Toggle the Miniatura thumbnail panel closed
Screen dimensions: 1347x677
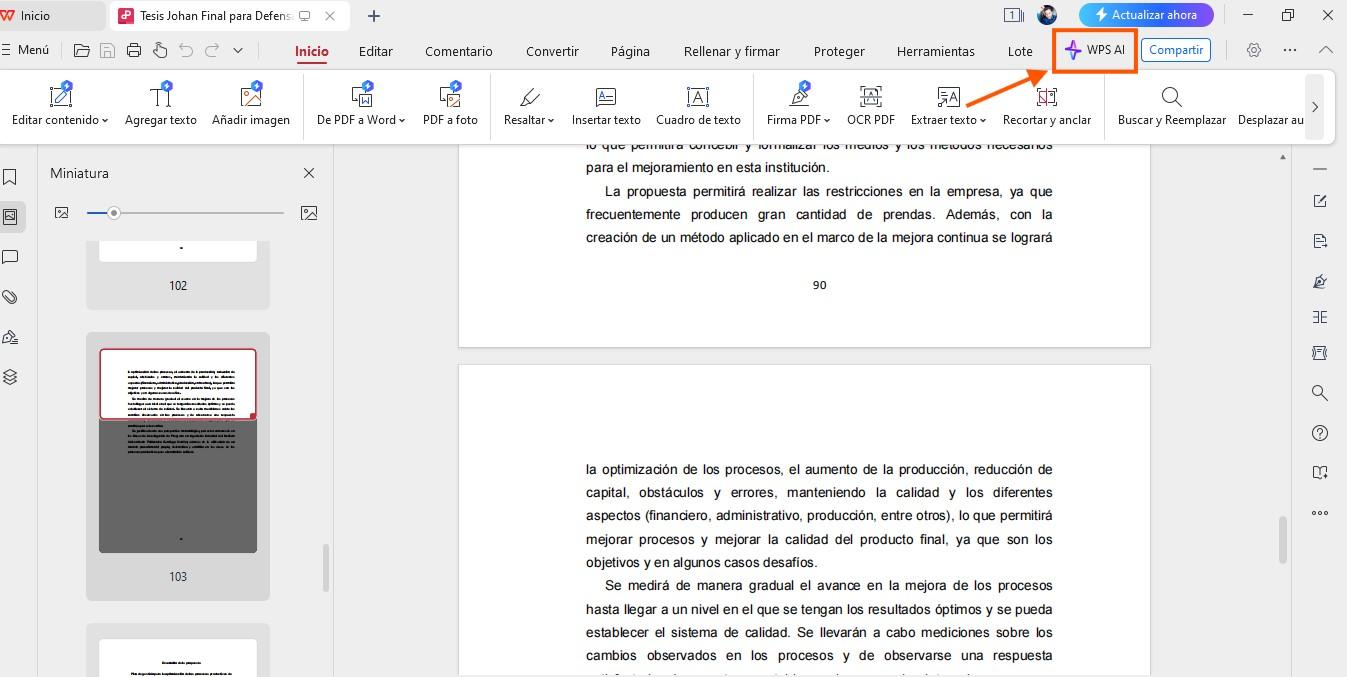[308, 172]
